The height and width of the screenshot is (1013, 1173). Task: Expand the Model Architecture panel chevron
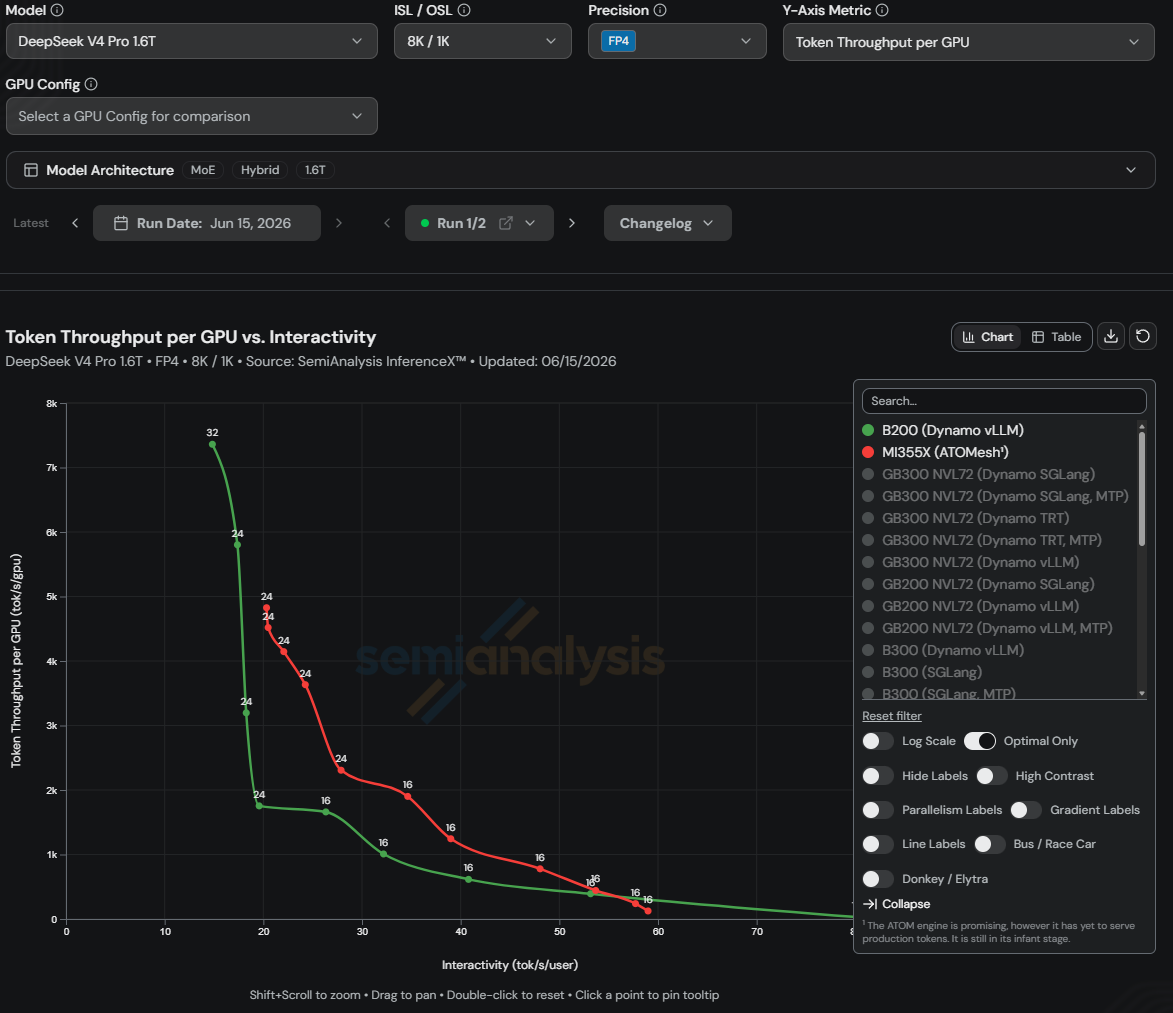pyautogui.click(x=1130, y=171)
